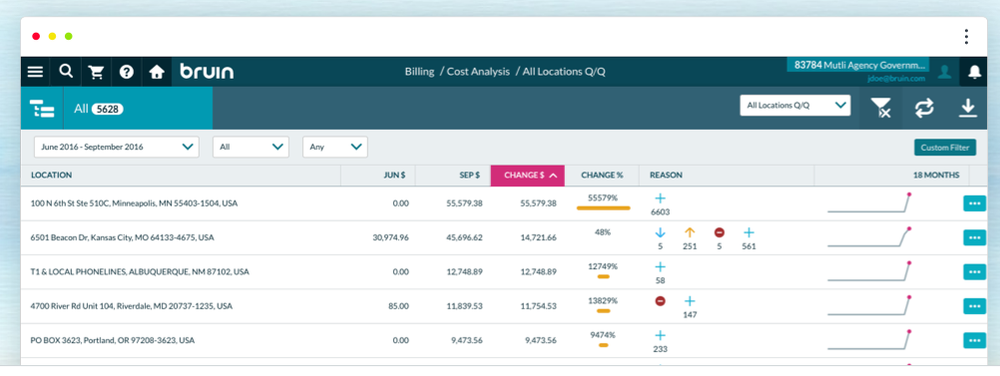This screenshot has height=376, width=1000.
Task: Go to Cost Analysis breadcrumb
Action: [478, 72]
